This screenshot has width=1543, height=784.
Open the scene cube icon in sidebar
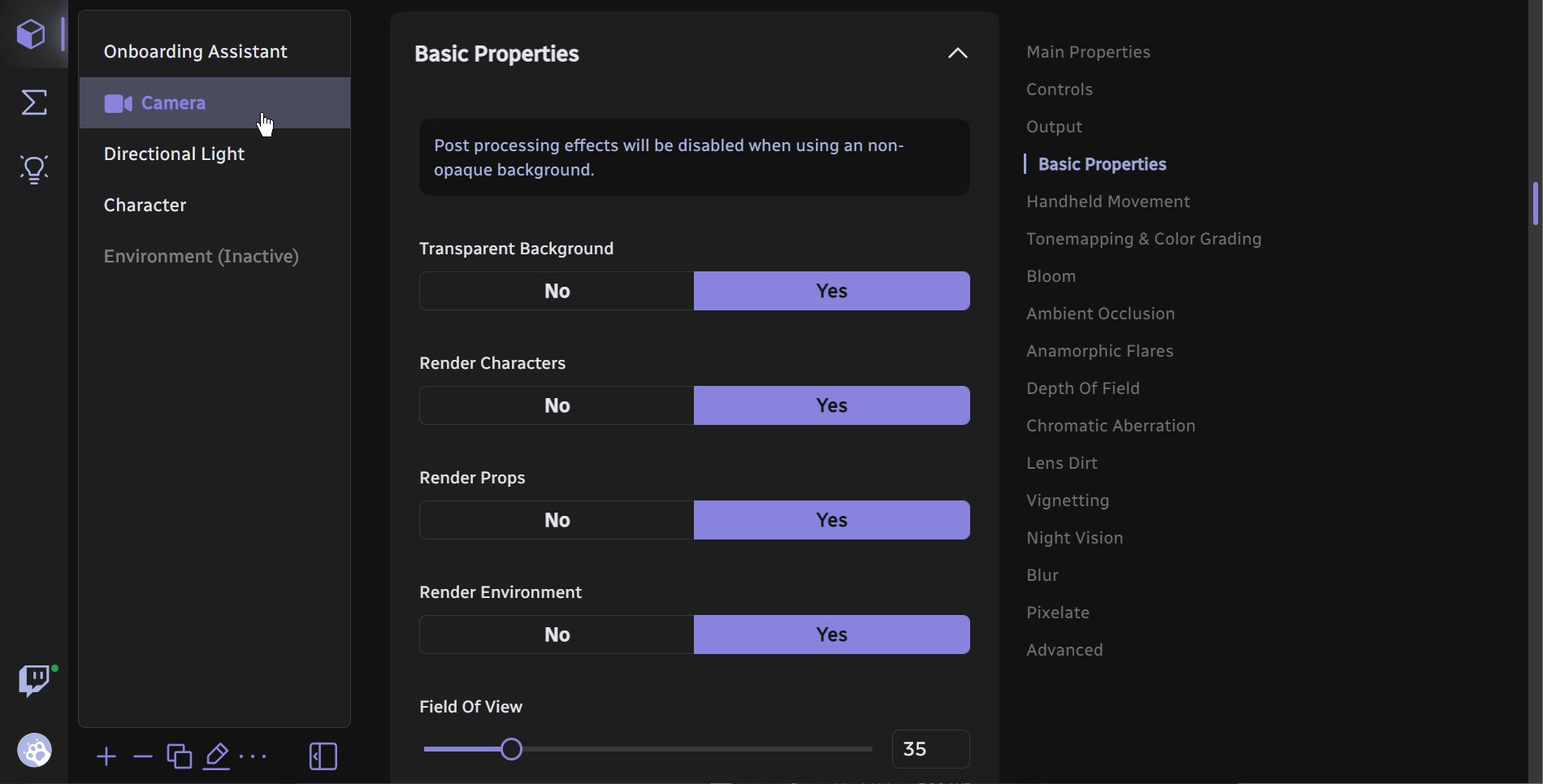pyautogui.click(x=32, y=34)
